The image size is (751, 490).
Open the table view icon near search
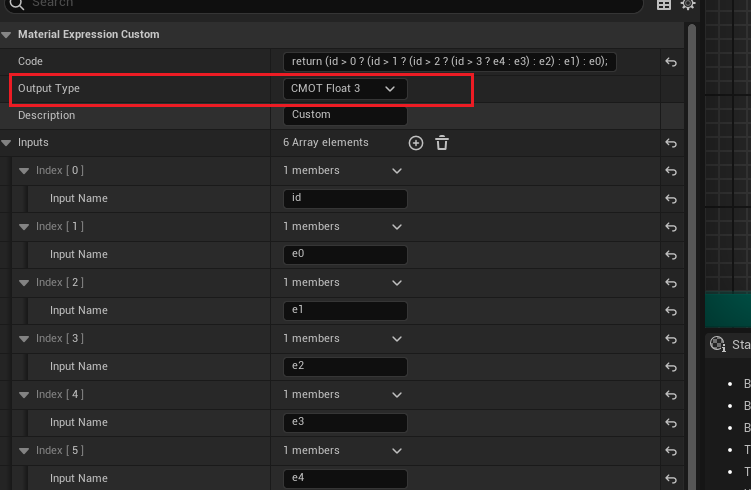tap(663, 5)
